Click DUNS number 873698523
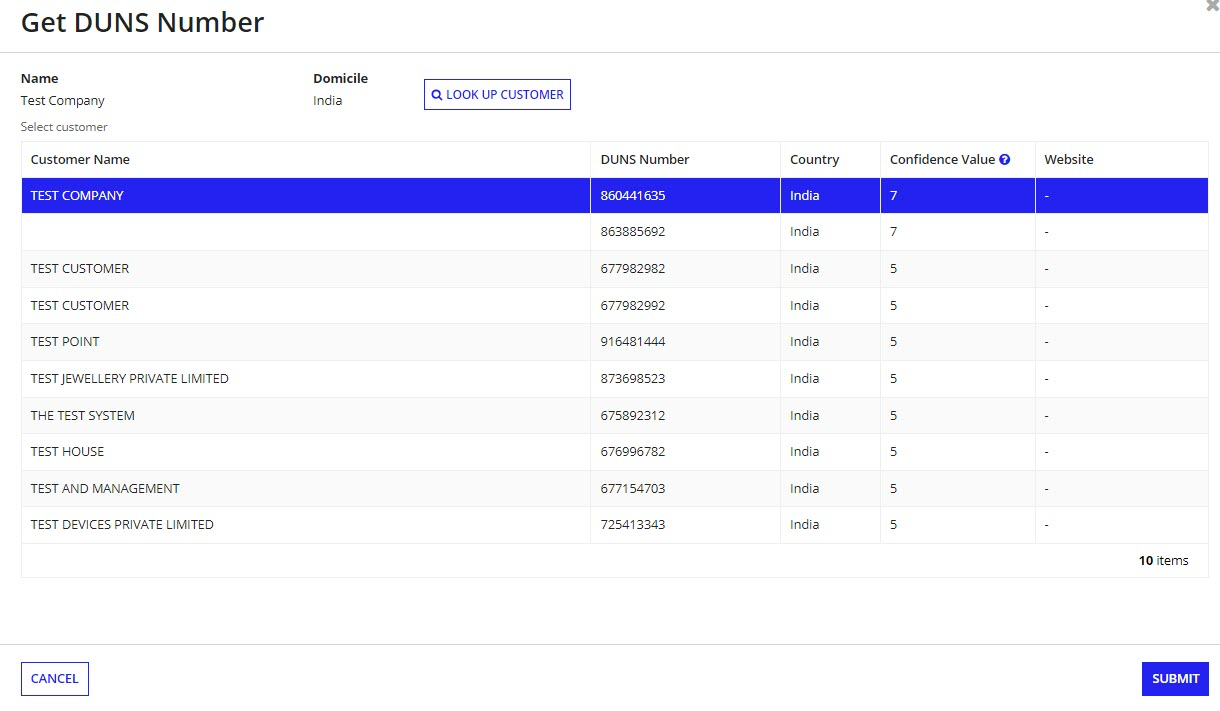Screen dimensions: 1220x711 (633, 379)
